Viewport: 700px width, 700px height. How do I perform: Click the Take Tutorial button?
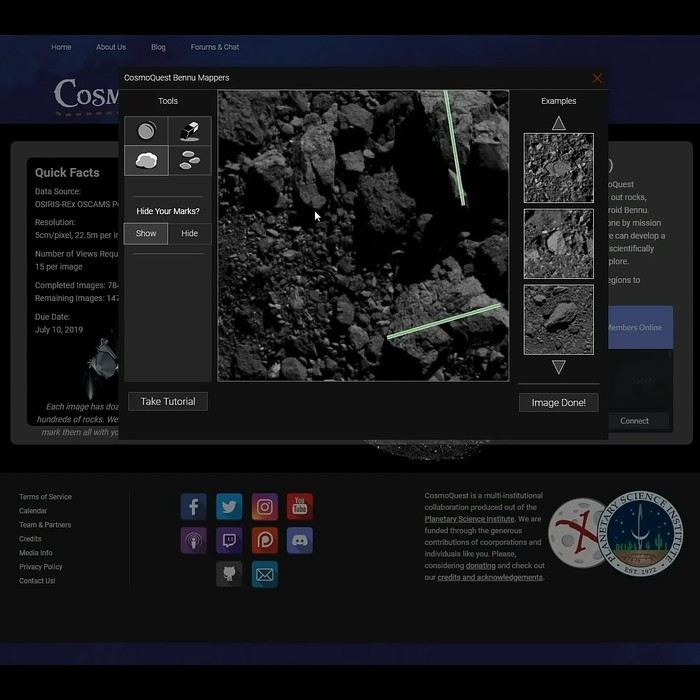168,401
